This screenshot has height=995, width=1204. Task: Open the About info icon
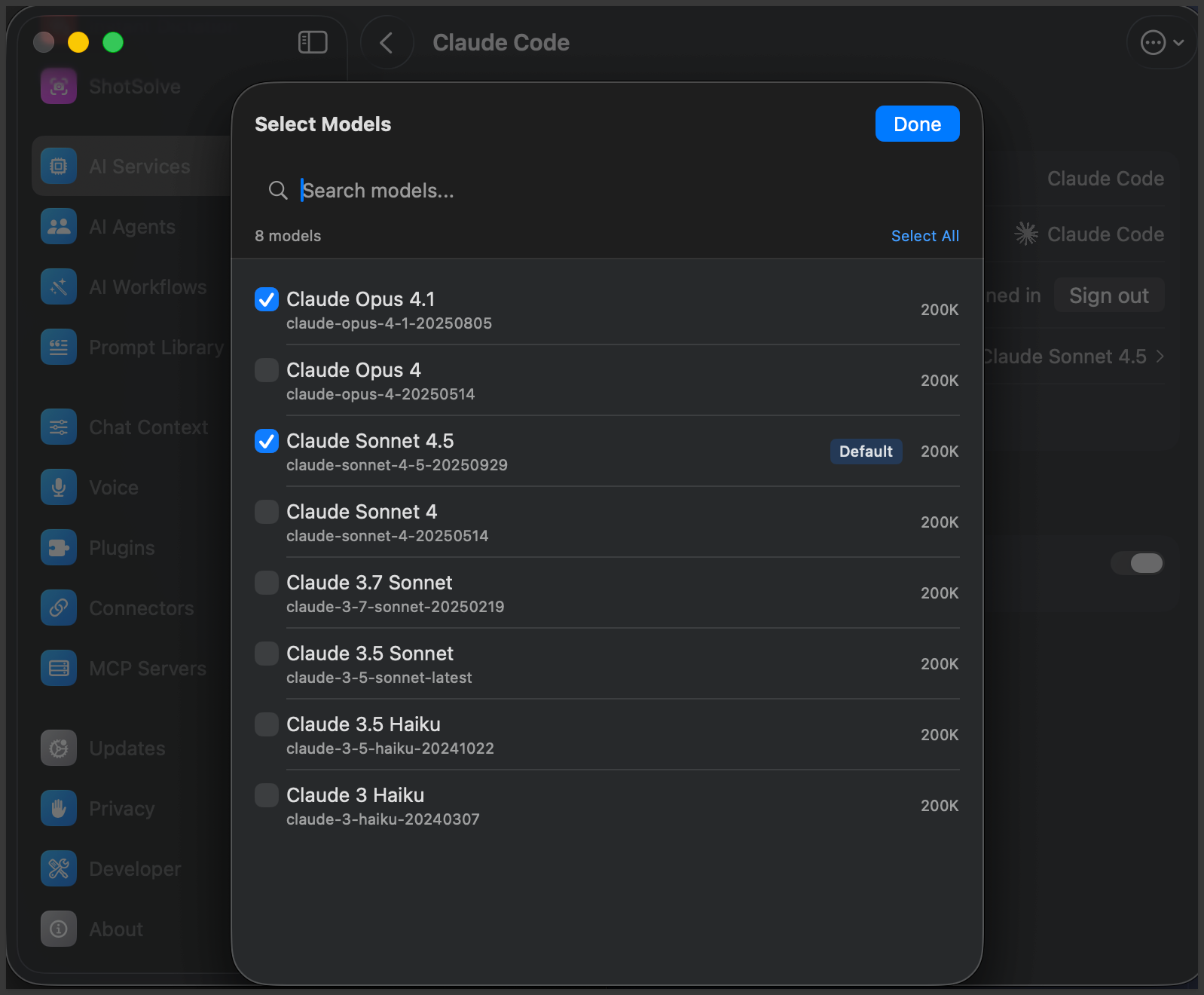tap(59, 929)
